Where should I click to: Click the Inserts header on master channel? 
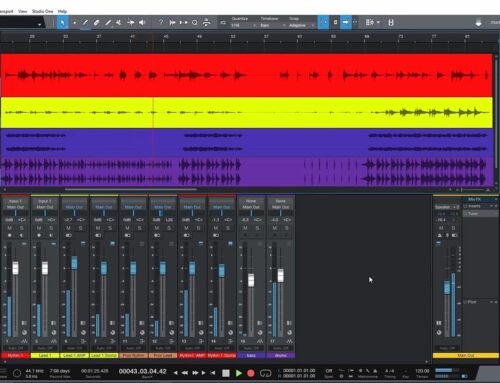(480, 206)
